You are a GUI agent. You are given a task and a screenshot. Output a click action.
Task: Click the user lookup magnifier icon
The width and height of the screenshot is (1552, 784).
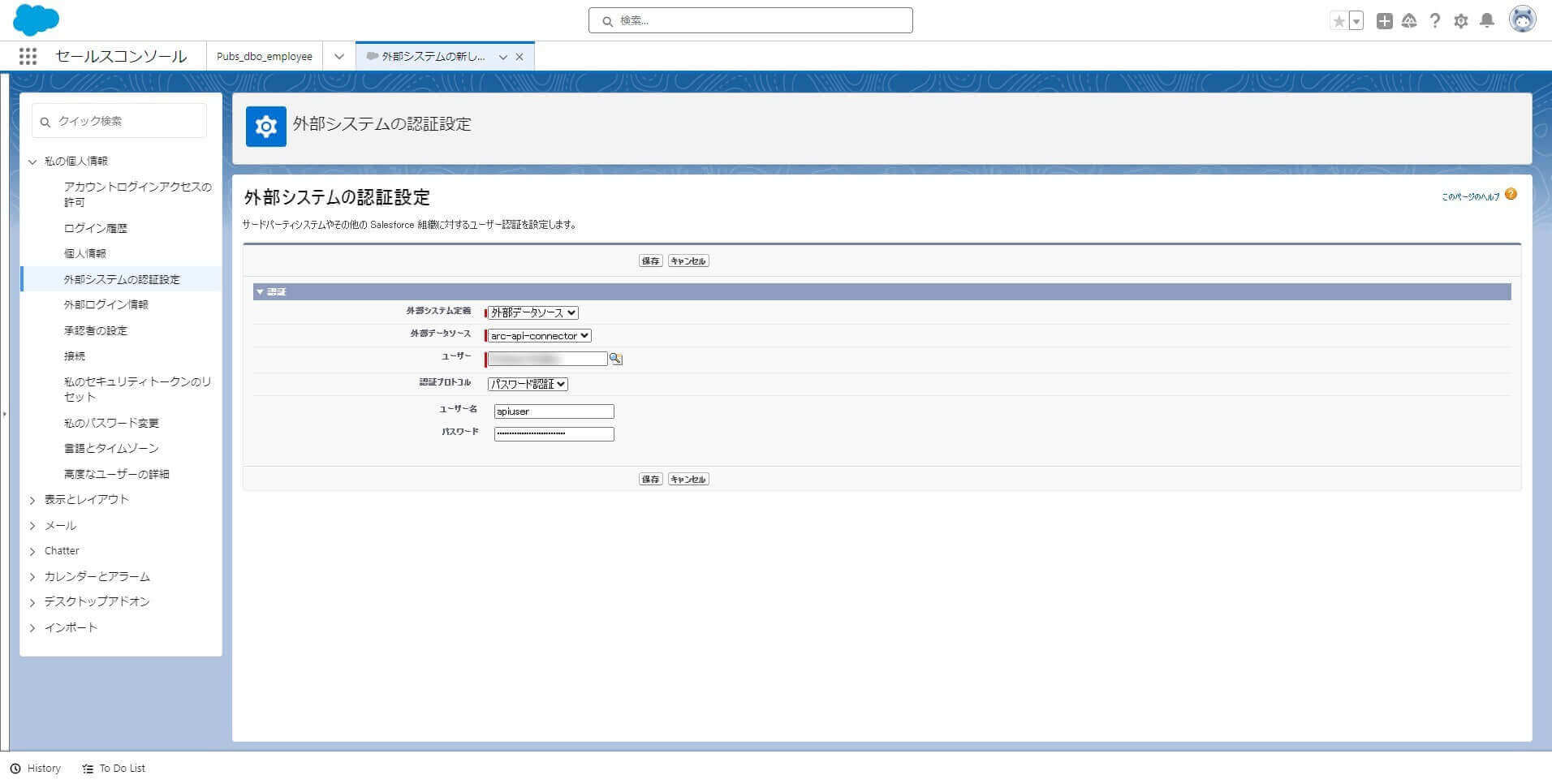(x=616, y=359)
